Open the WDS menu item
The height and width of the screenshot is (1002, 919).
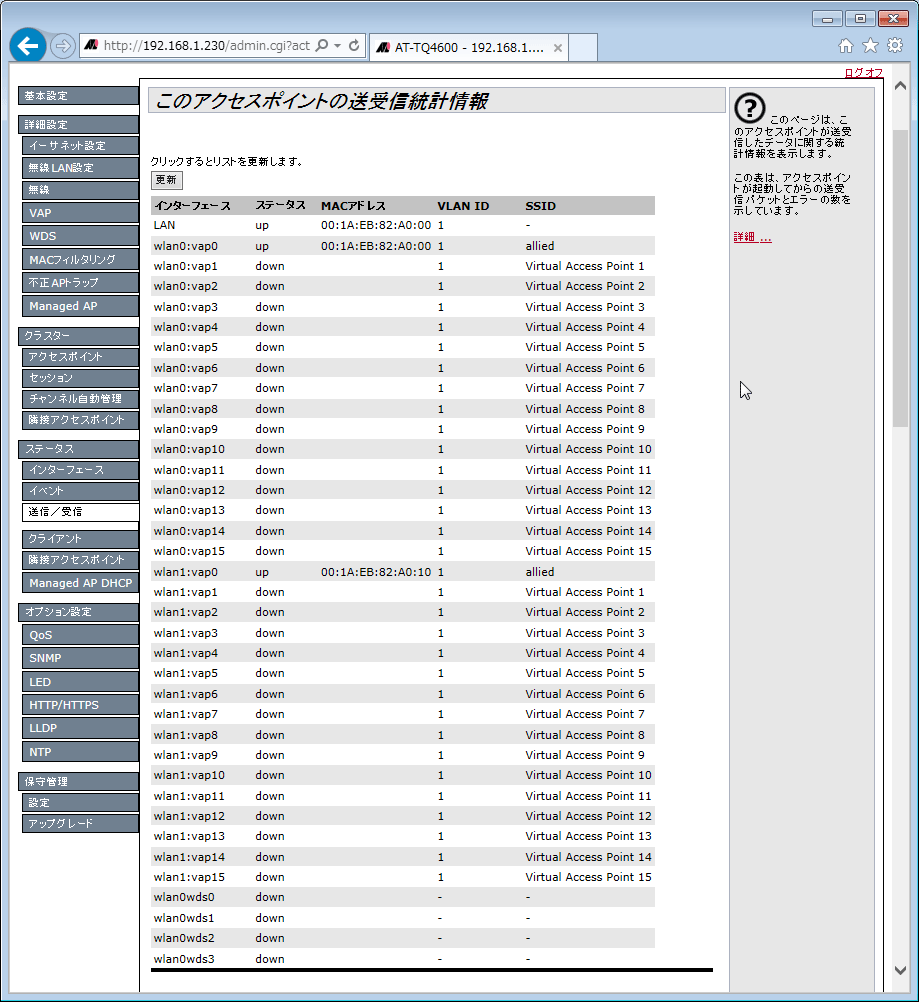[80, 236]
